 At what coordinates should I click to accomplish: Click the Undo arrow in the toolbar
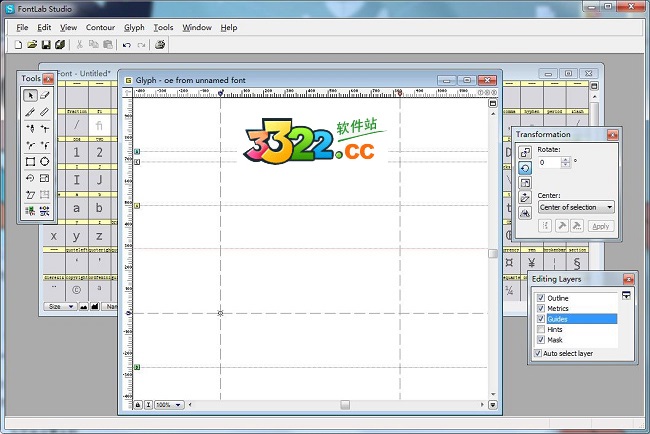click(x=126, y=45)
